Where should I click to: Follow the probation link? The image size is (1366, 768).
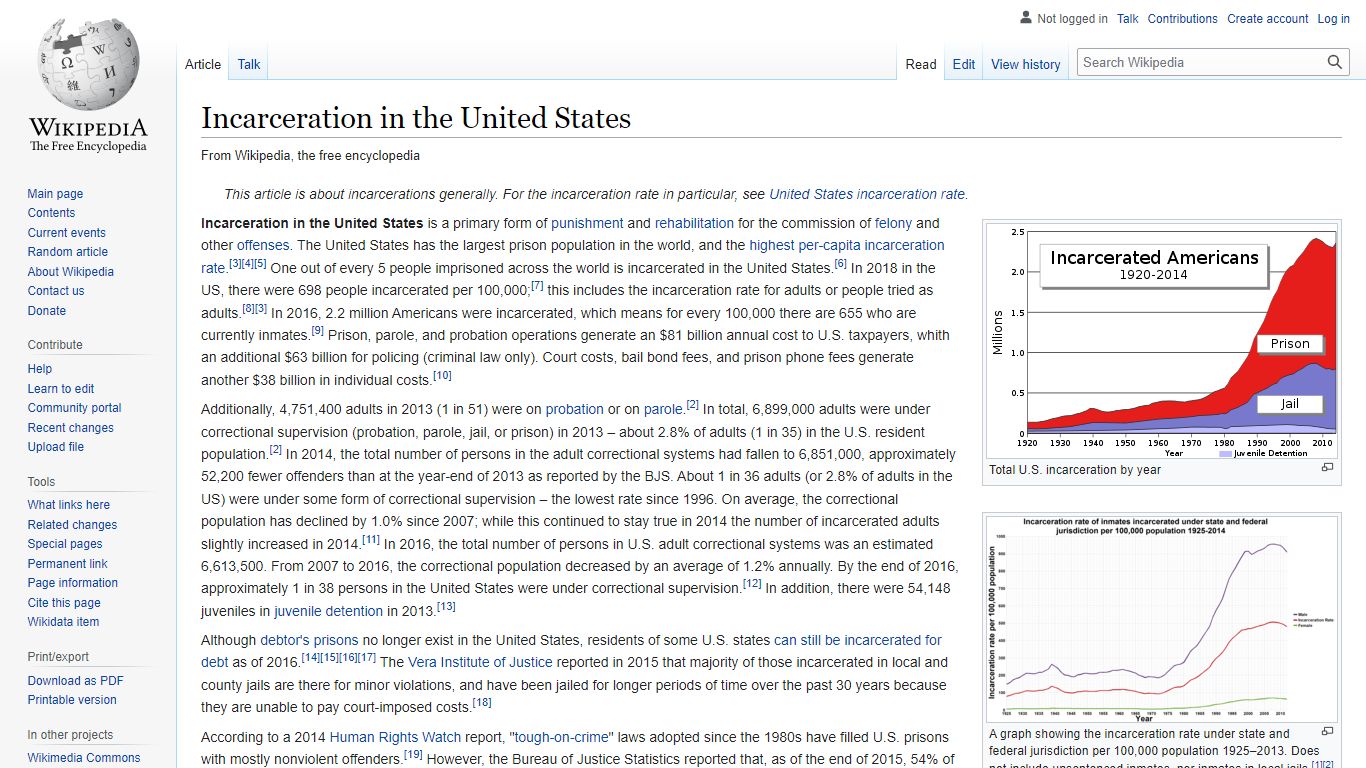[x=574, y=409]
